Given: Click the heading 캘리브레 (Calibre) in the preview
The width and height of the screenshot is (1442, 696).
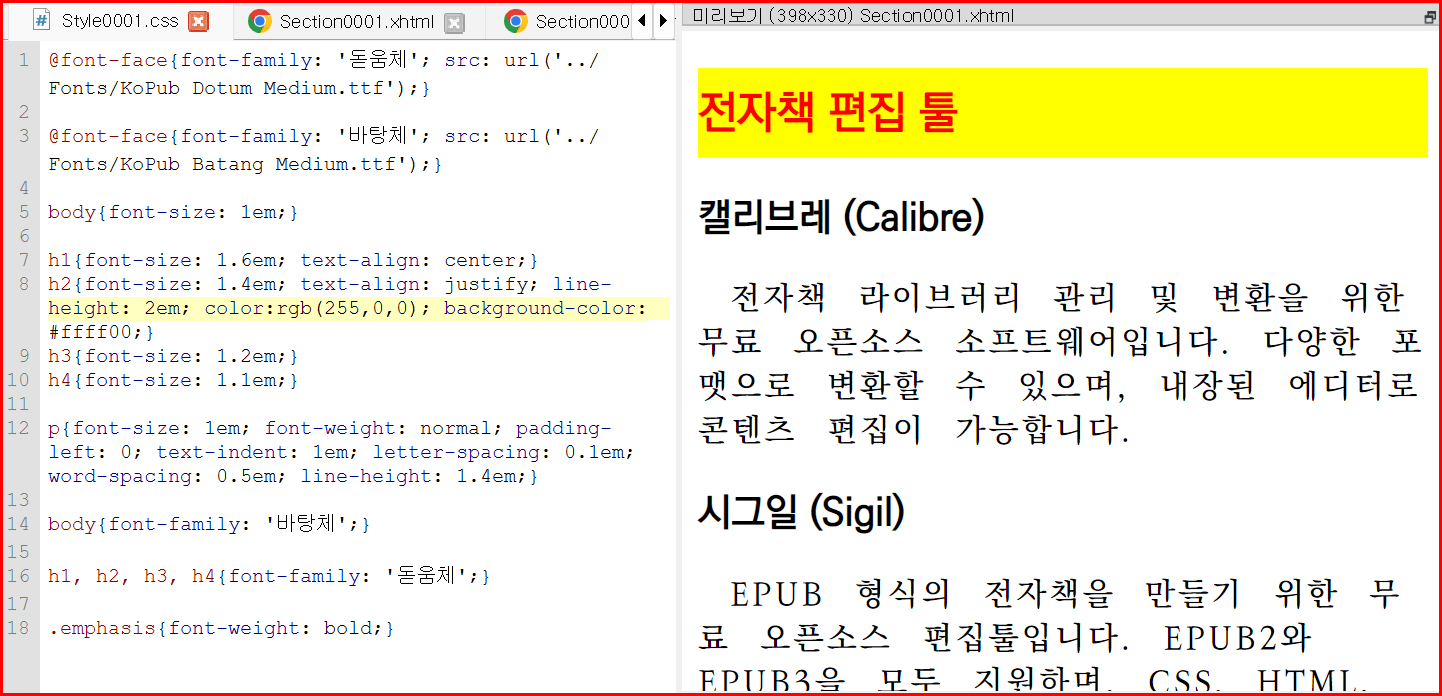Looking at the screenshot, I should (x=841, y=217).
